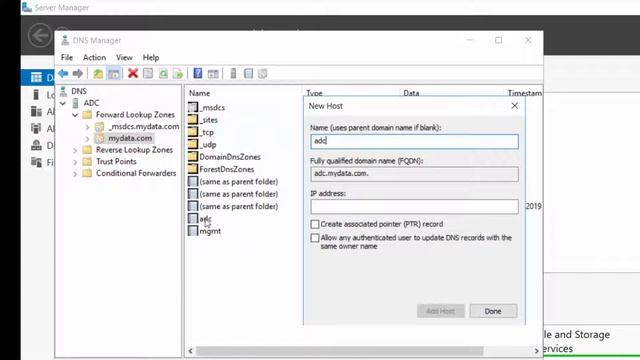The image size is (640, 360).
Task: Expand the Conditional Forwarders node
Action: tap(75, 174)
